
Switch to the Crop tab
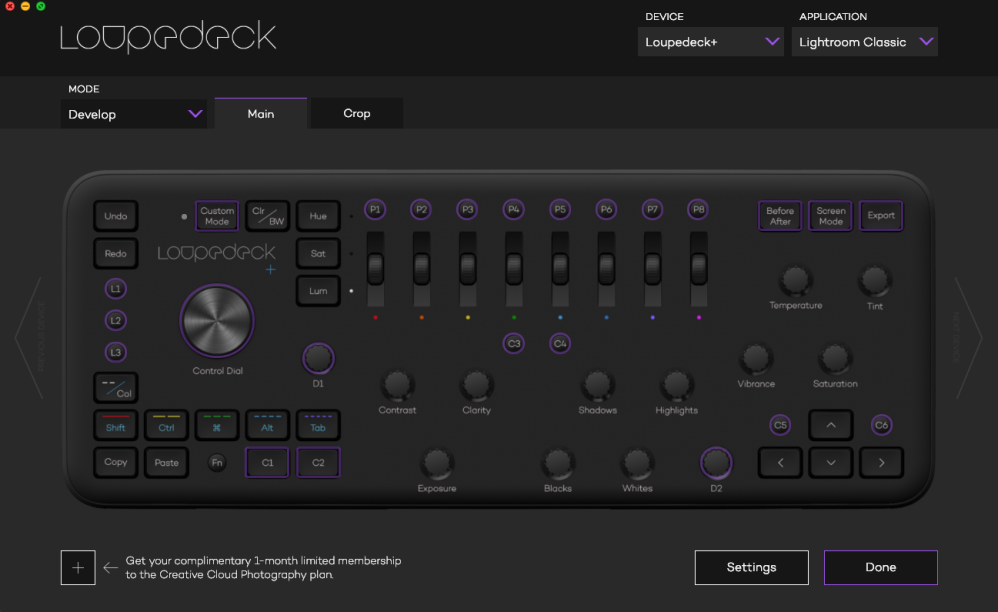click(356, 113)
